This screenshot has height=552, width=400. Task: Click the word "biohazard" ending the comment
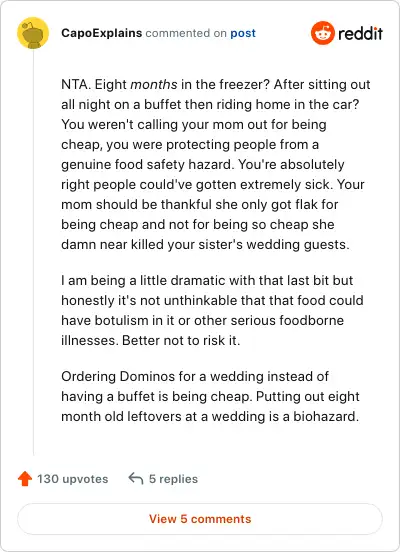coord(326,416)
